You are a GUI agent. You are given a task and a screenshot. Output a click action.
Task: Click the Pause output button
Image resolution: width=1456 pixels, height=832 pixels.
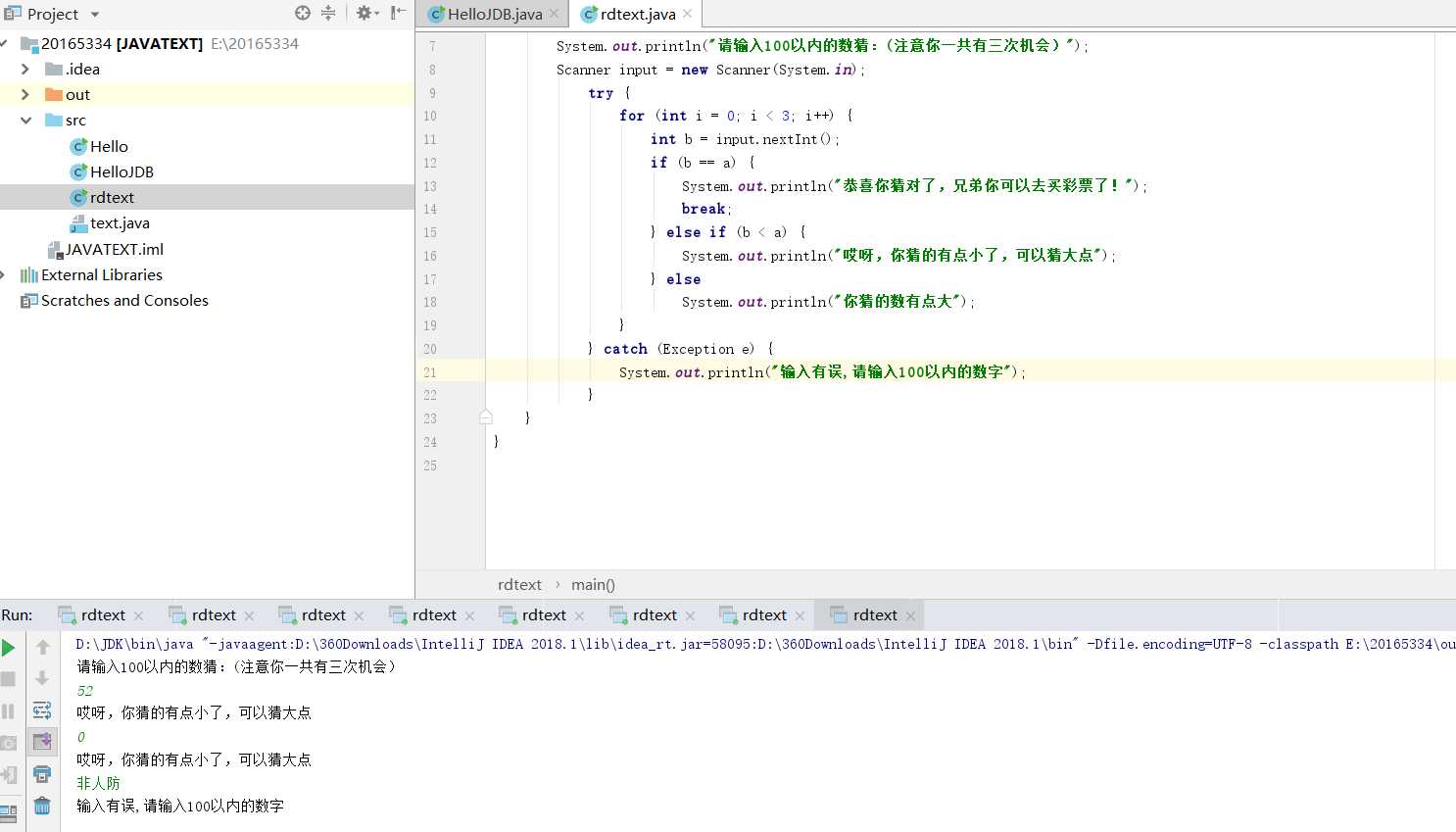click(x=9, y=711)
